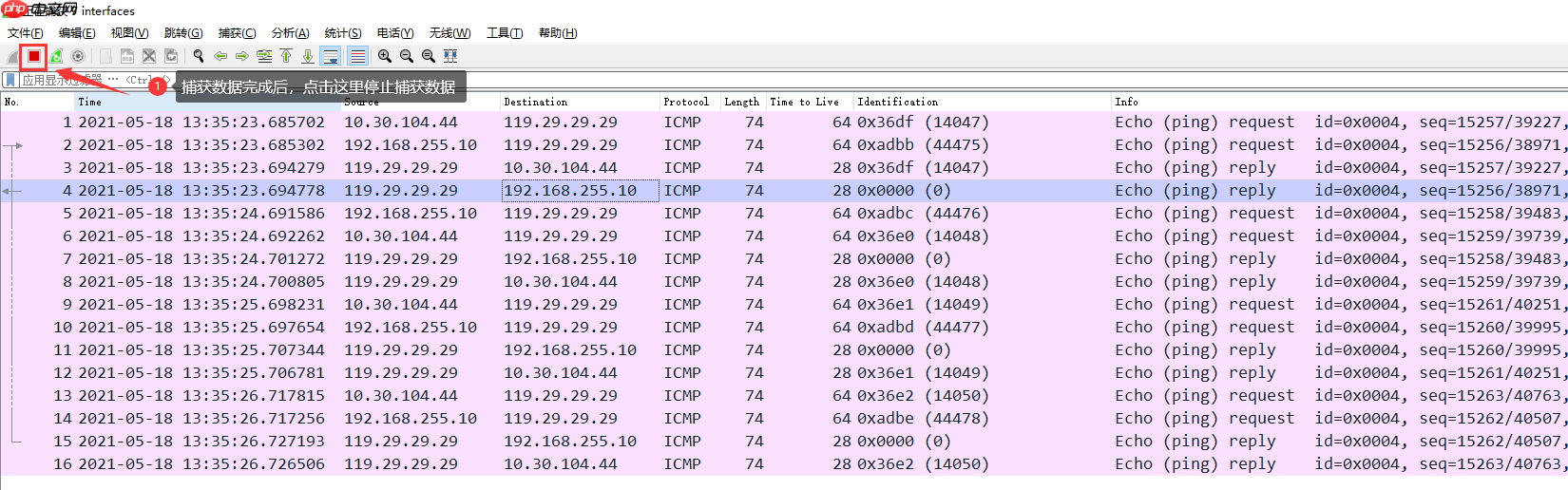Image resolution: width=1568 pixels, height=490 pixels.
Task: Select packet 3 timestamp 13:35:23.694279
Action: [x=201, y=168]
